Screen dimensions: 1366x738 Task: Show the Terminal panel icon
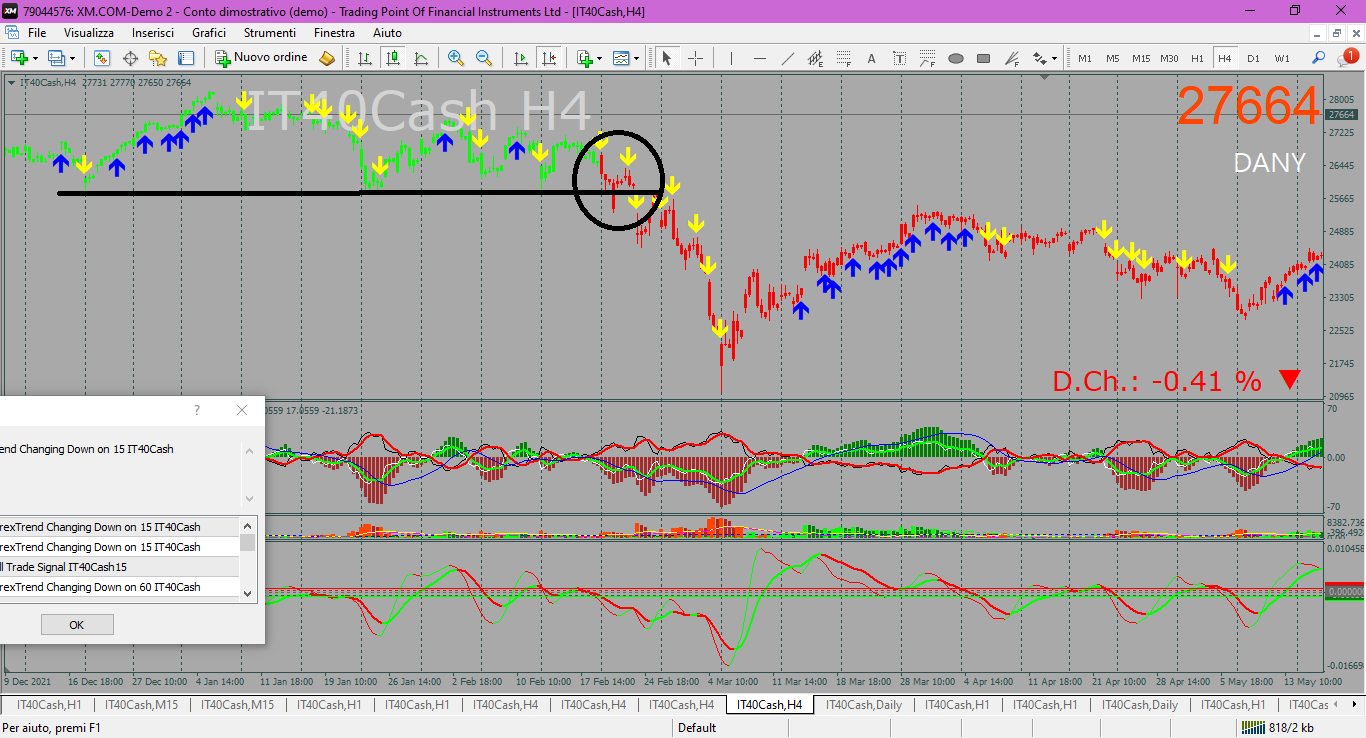tap(186, 58)
